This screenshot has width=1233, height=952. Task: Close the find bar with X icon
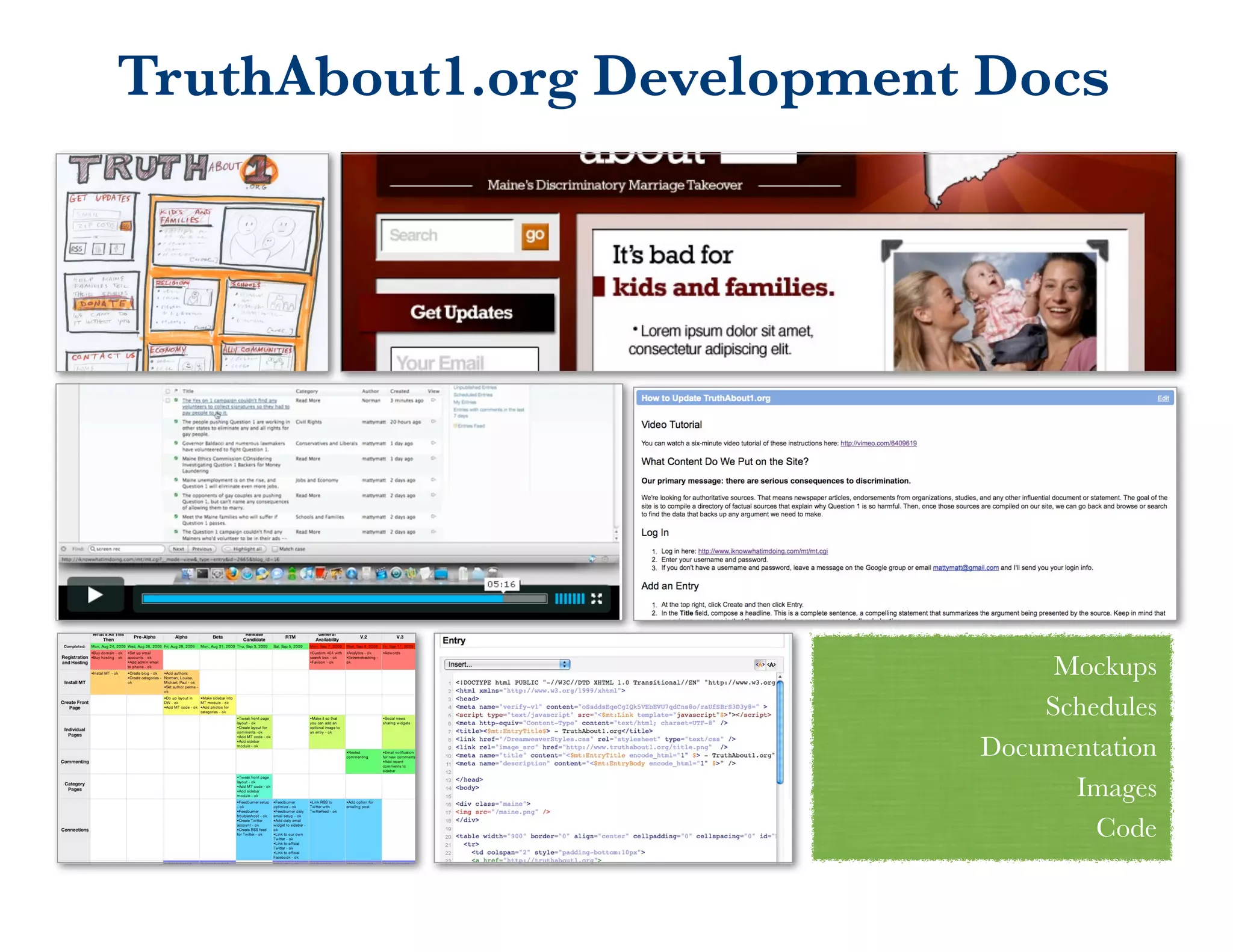63,549
